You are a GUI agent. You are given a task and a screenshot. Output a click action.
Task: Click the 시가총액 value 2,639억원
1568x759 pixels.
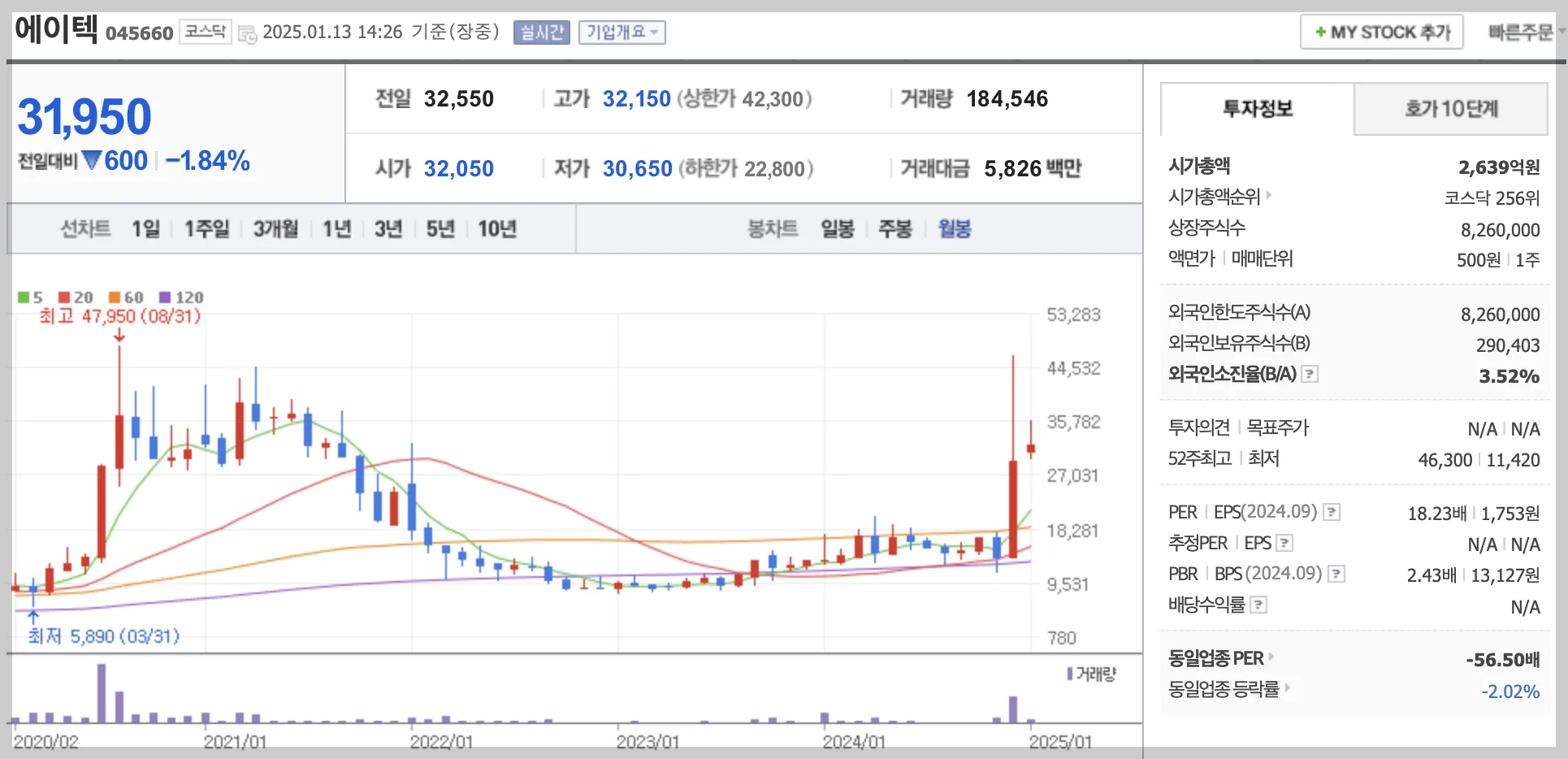tap(1499, 167)
